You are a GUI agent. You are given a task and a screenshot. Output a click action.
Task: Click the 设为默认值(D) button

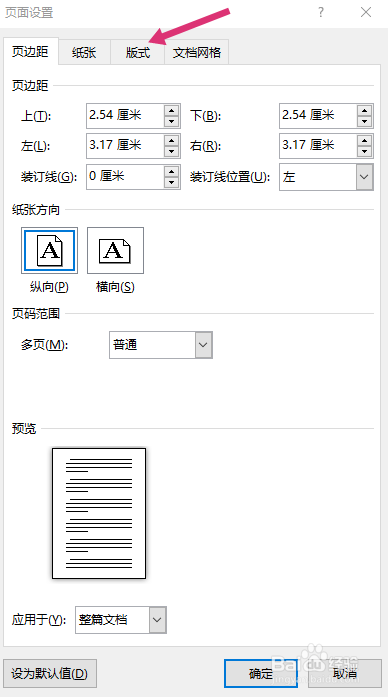(50, 673)
